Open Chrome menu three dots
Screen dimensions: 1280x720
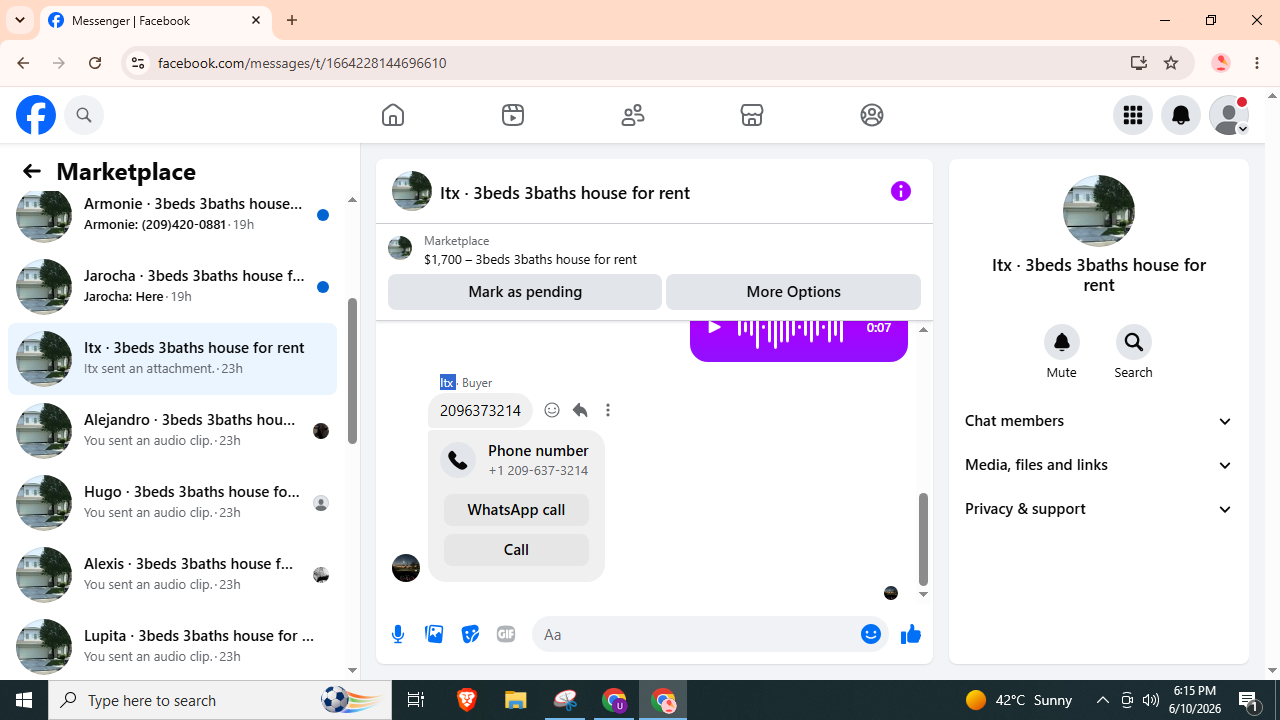point(1257,63)
